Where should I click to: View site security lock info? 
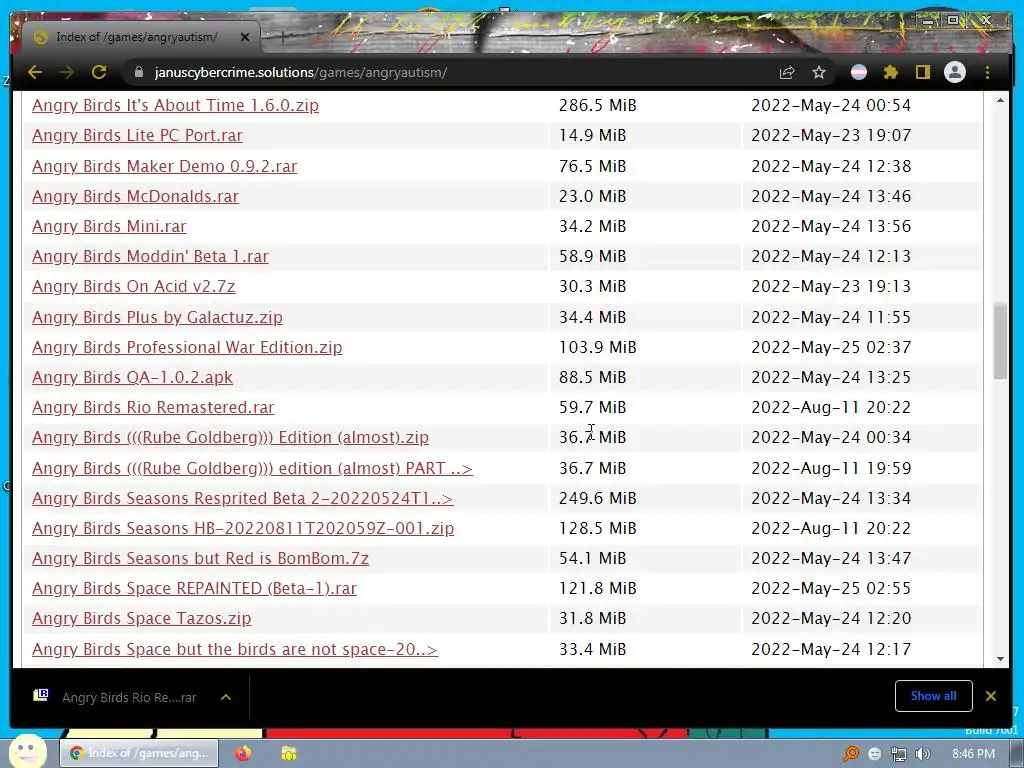(138, 72)
